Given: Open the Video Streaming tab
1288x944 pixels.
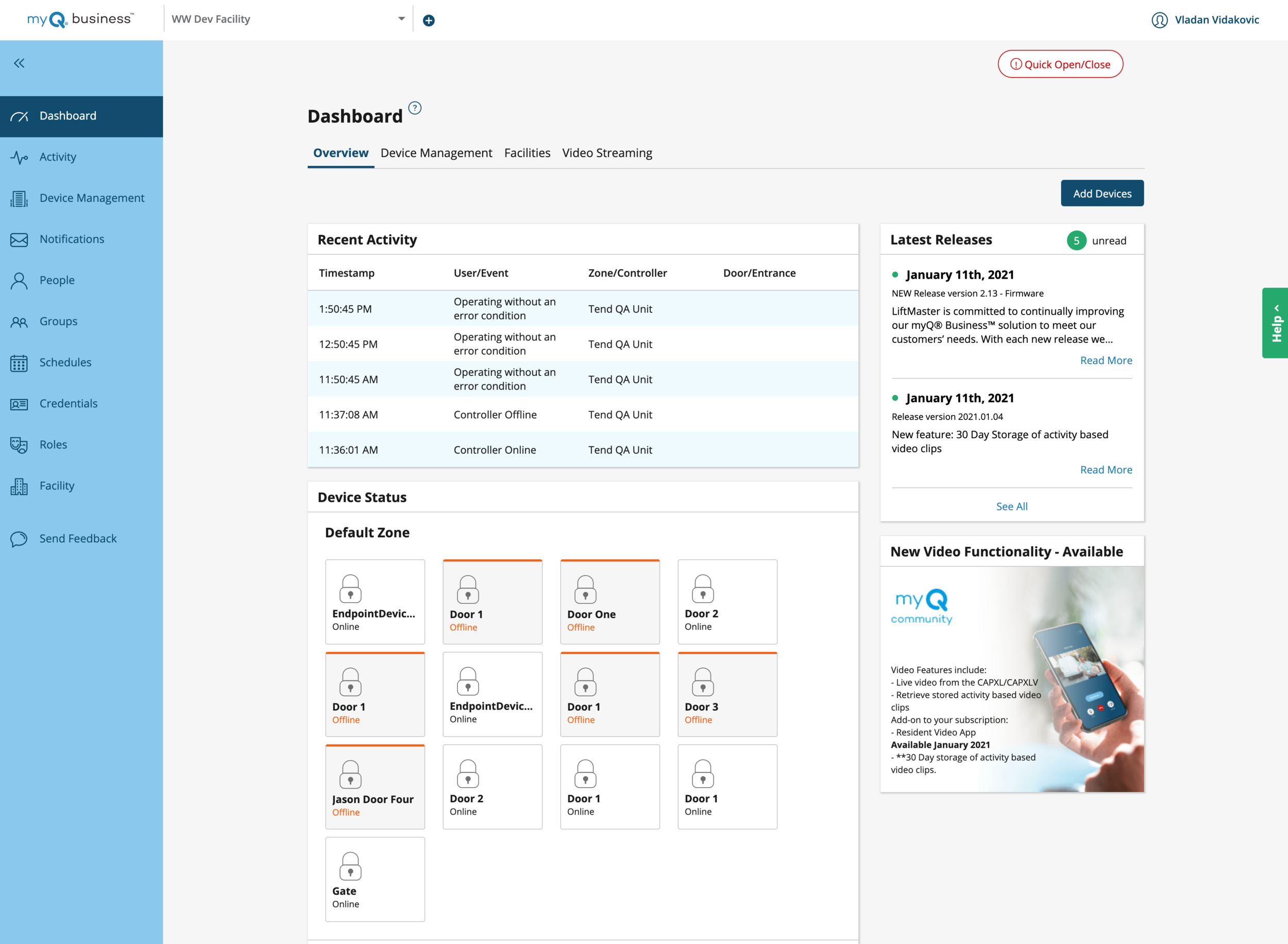Looking at the screenshot, I should click(607, 153).
